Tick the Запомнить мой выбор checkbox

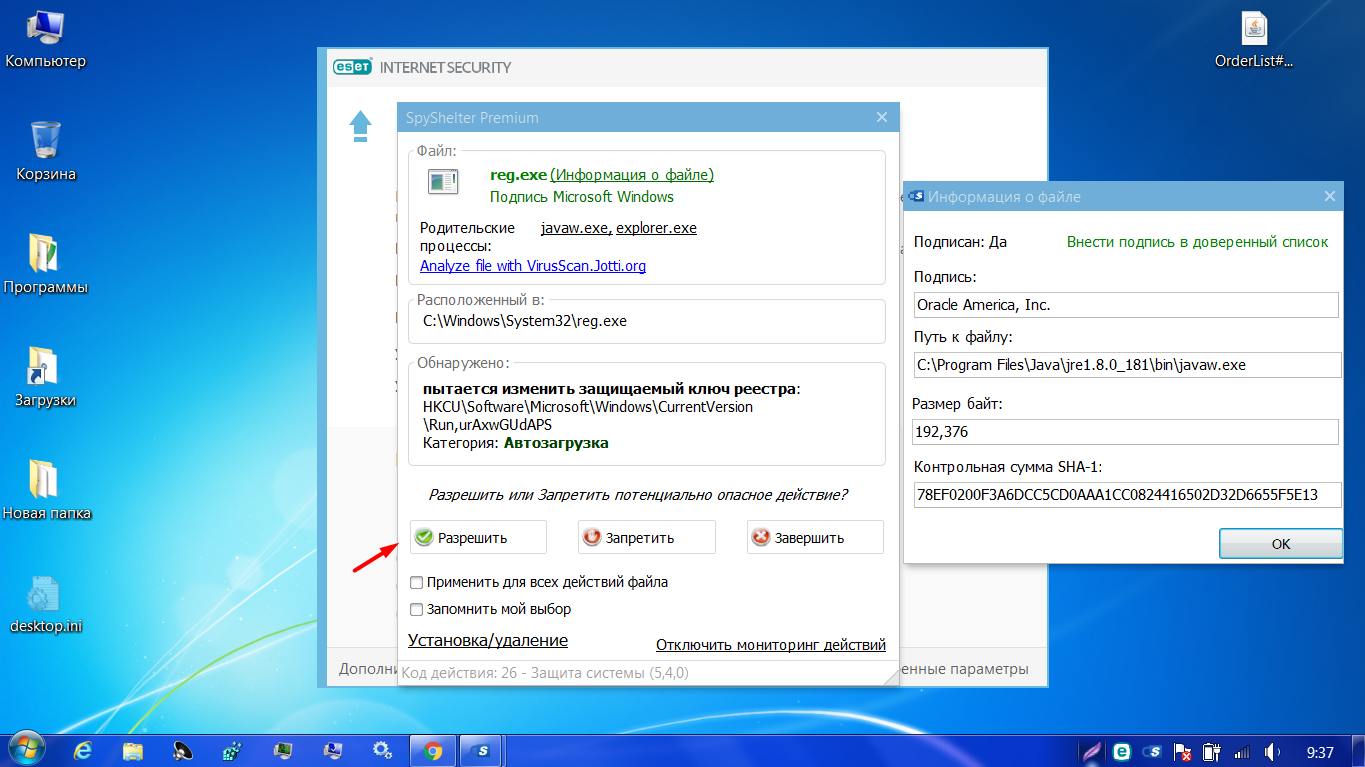coord(417,609)
